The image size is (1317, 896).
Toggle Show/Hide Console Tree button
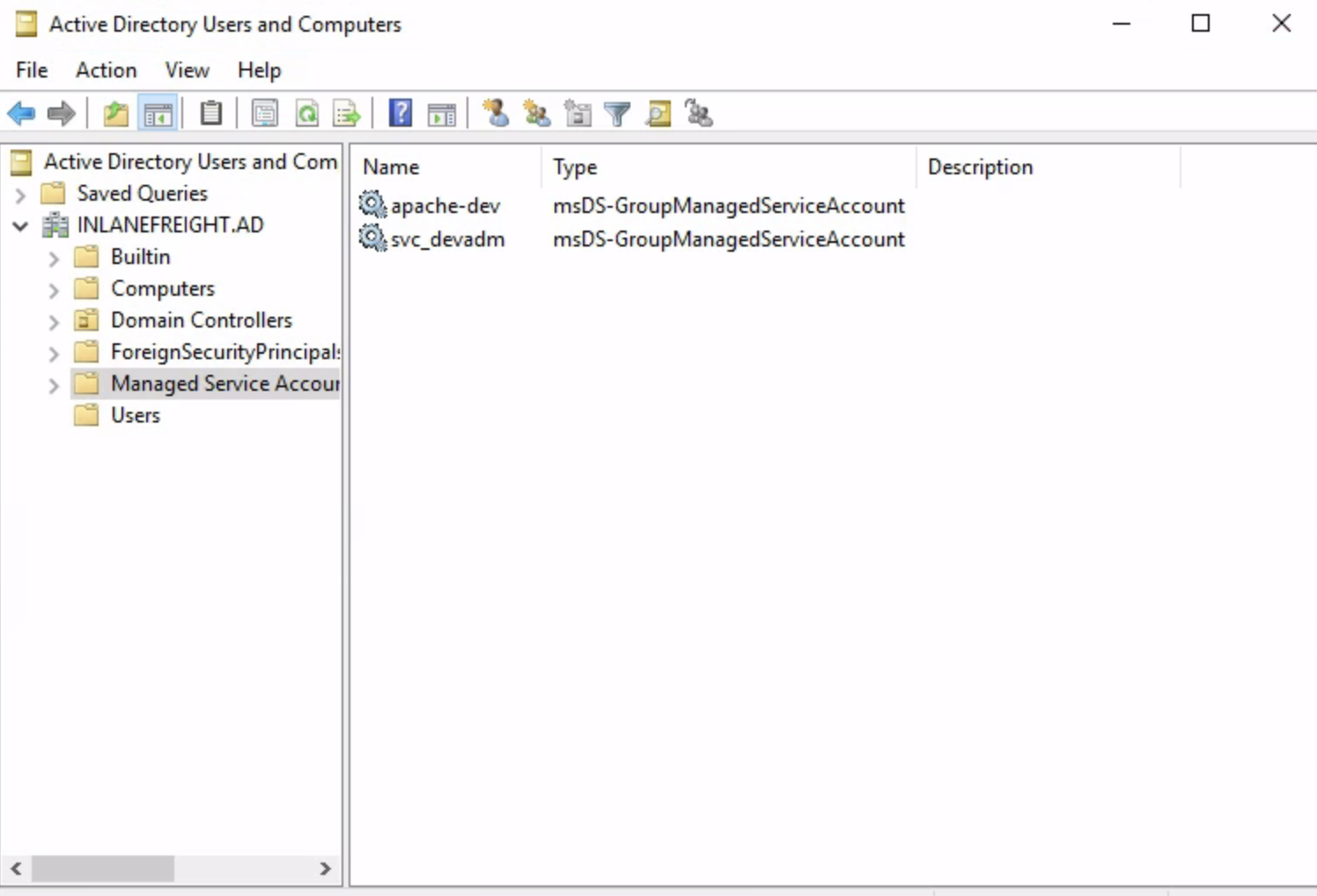158,114
